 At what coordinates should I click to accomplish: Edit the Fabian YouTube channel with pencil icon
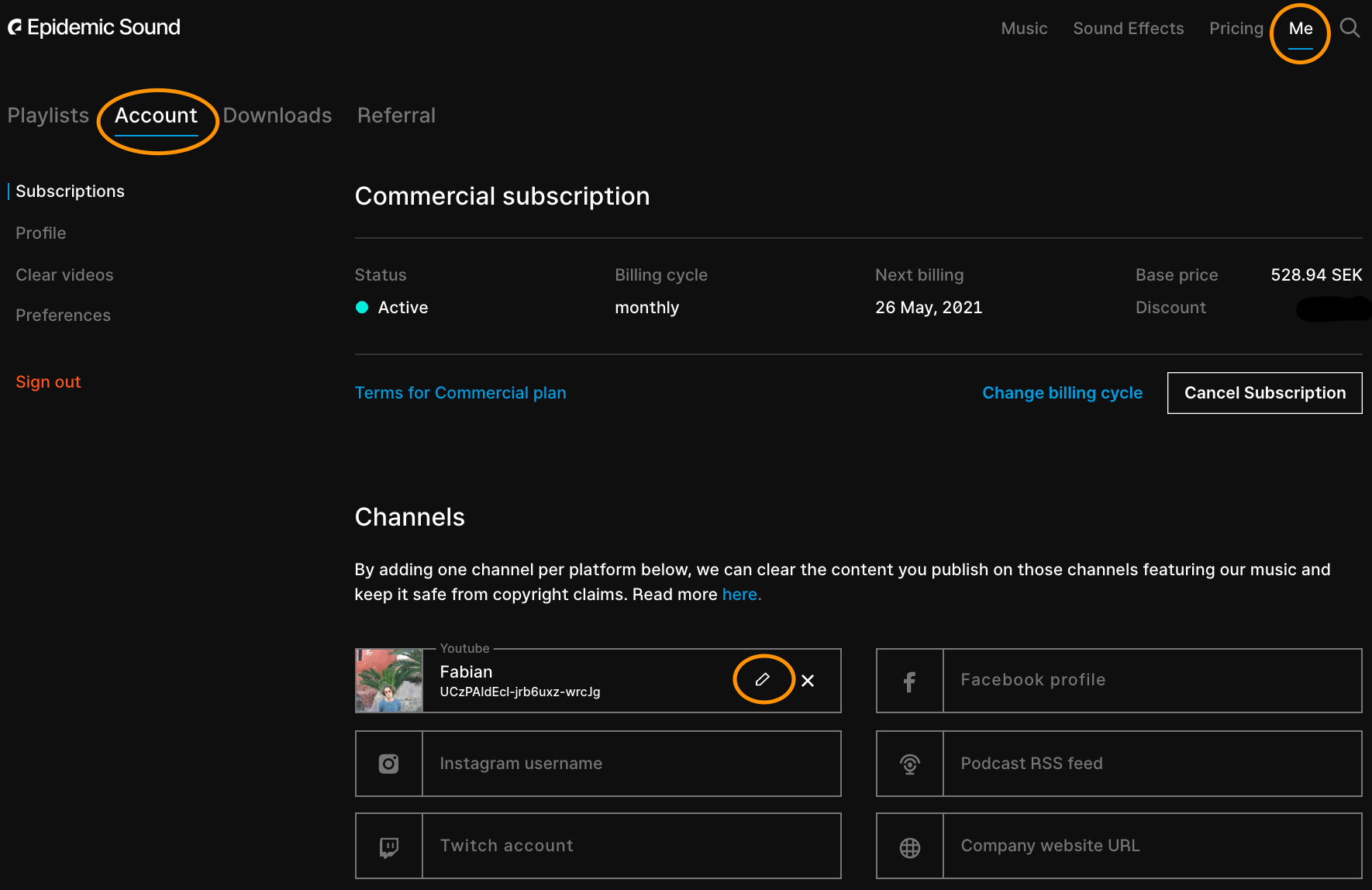tap(763, 680)
